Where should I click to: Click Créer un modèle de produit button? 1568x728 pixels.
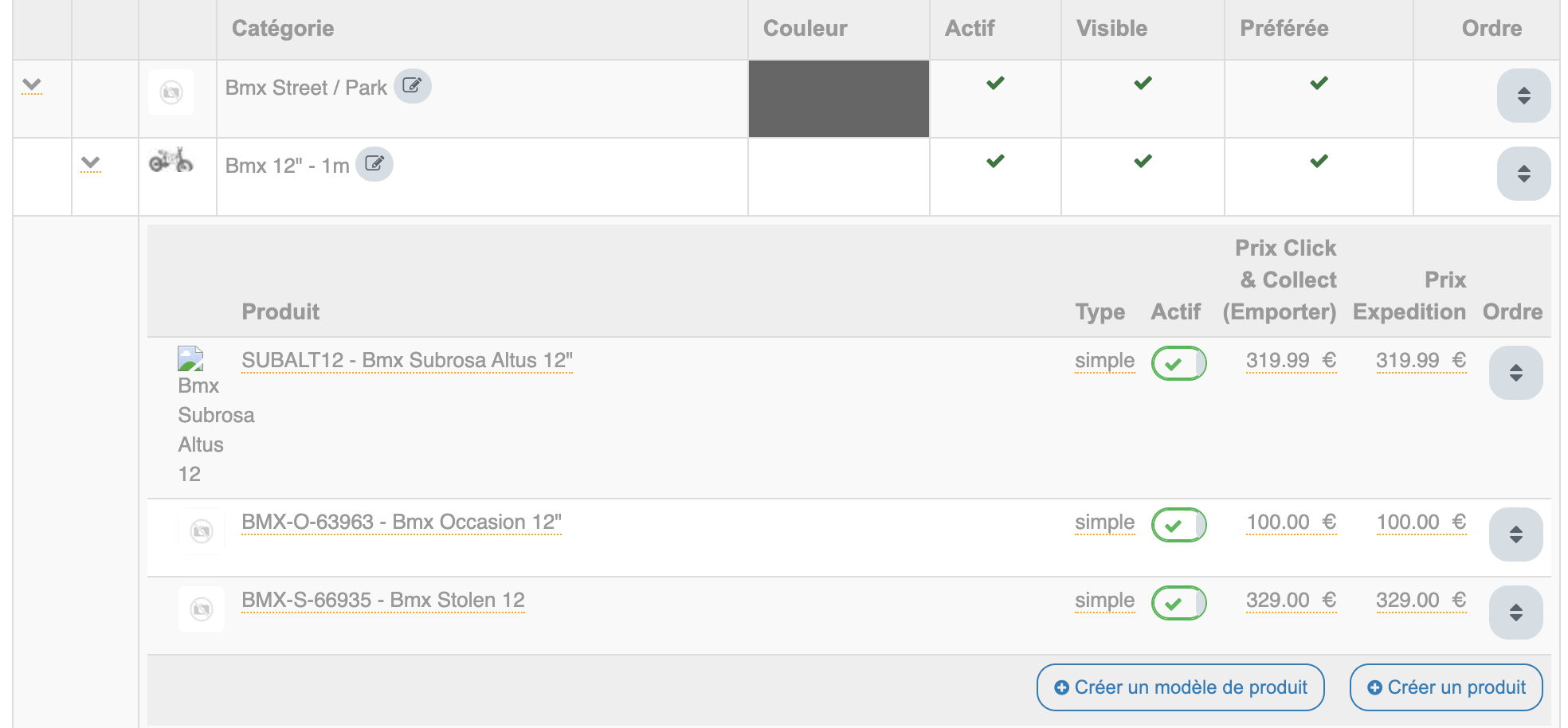point(1180,687)
